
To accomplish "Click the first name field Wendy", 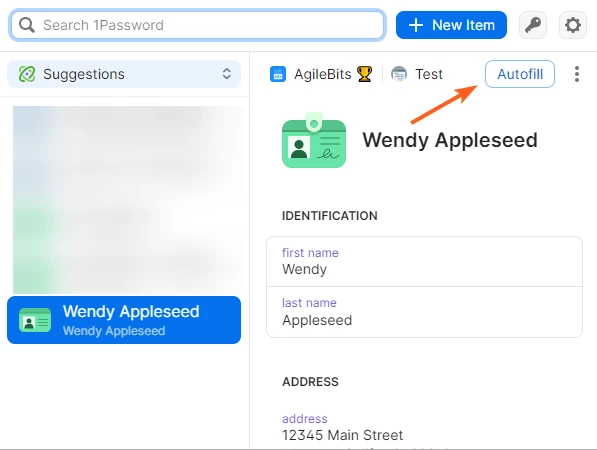I will 424,262.
